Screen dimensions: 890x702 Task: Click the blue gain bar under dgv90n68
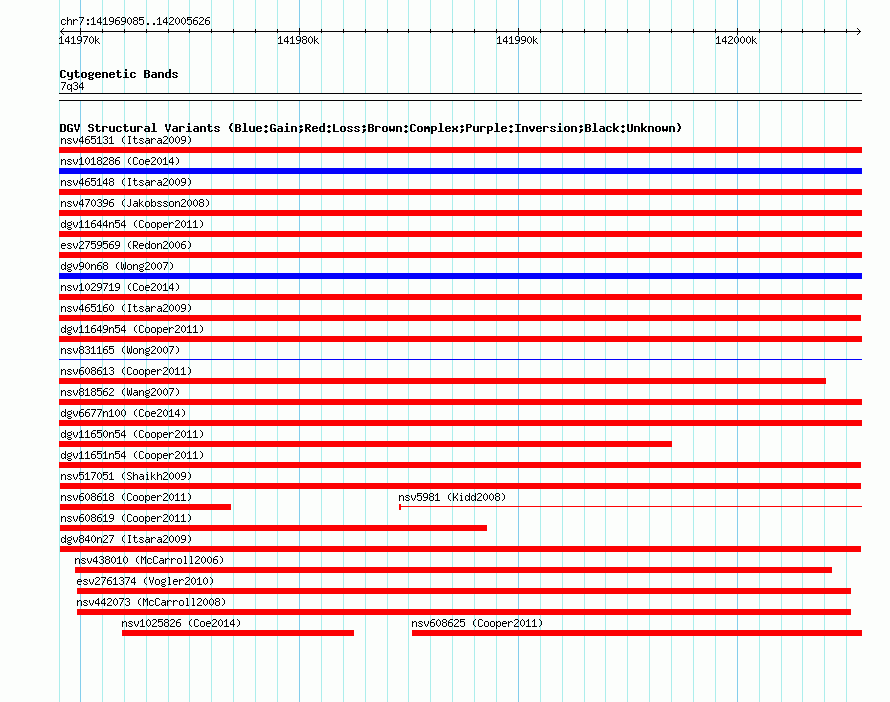(x=460, y=276)
